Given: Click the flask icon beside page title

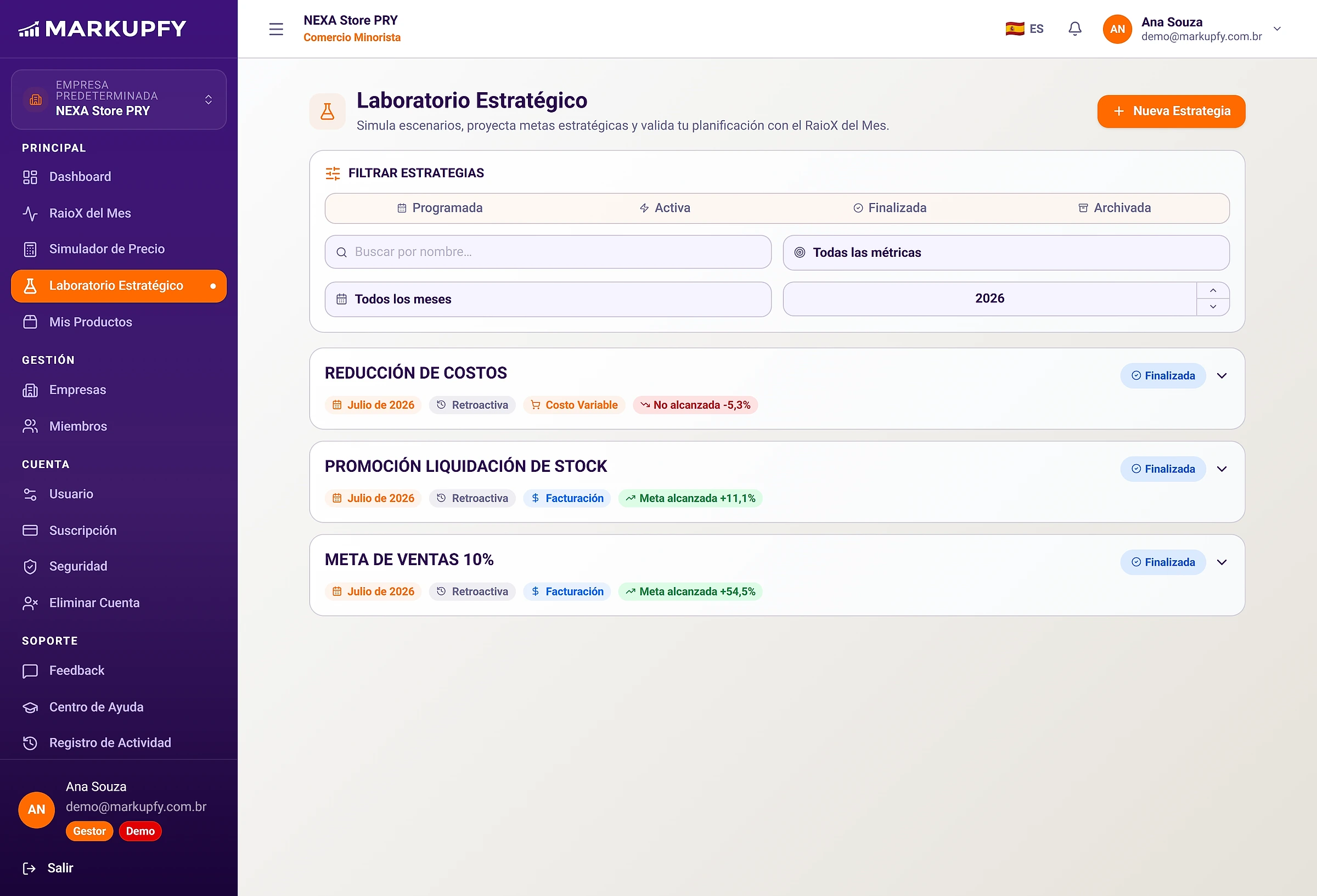Looking at the screenshot, I should [x=328, y=111].
